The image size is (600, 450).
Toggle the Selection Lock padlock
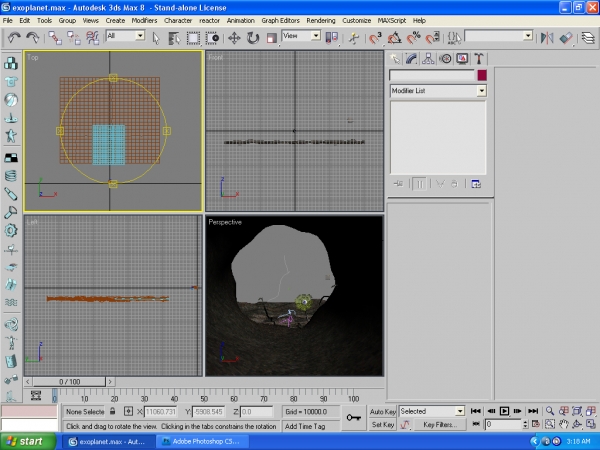click(x=112, y=411)
